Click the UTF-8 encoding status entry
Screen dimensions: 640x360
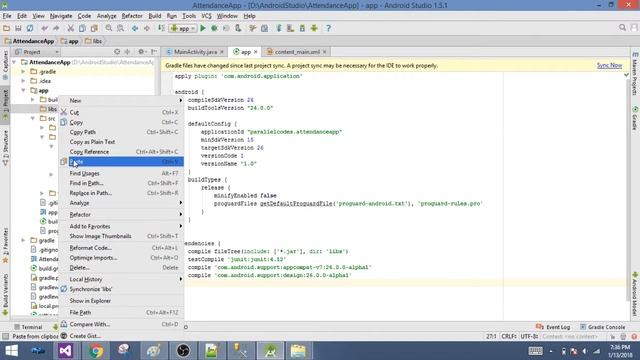(x=529, y=336)
